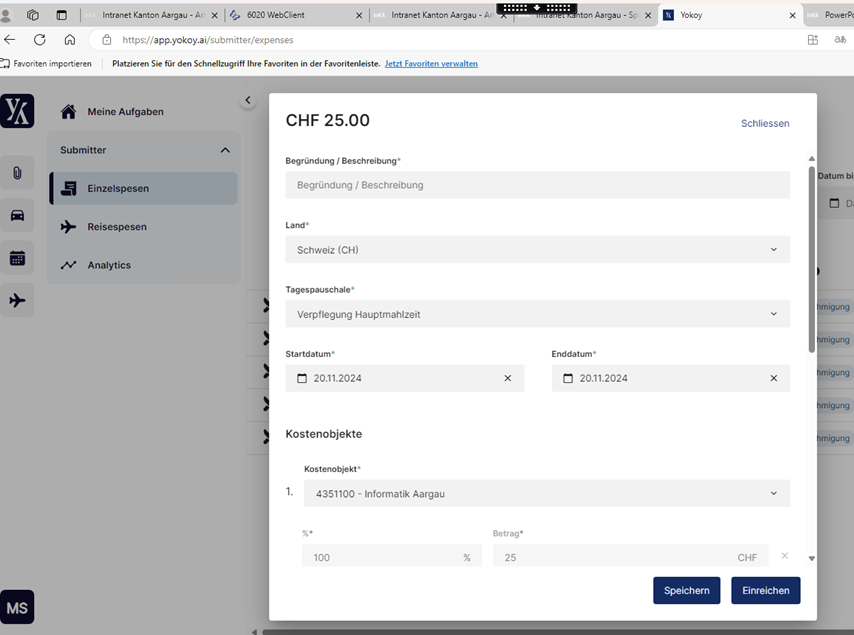Click the Begründung / Beschreibung input field
Image resolution: width=854 pixels, height=635 pixels.
(x=537, y=185)
